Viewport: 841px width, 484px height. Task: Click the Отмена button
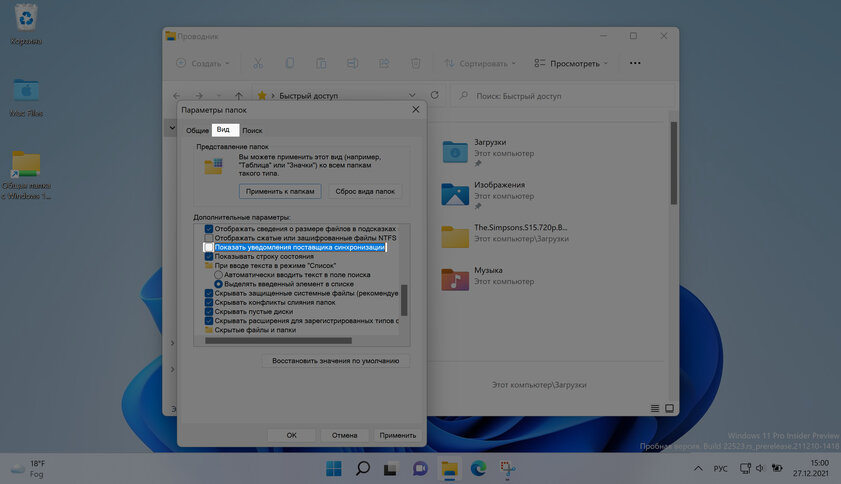[x=344, y=435]
